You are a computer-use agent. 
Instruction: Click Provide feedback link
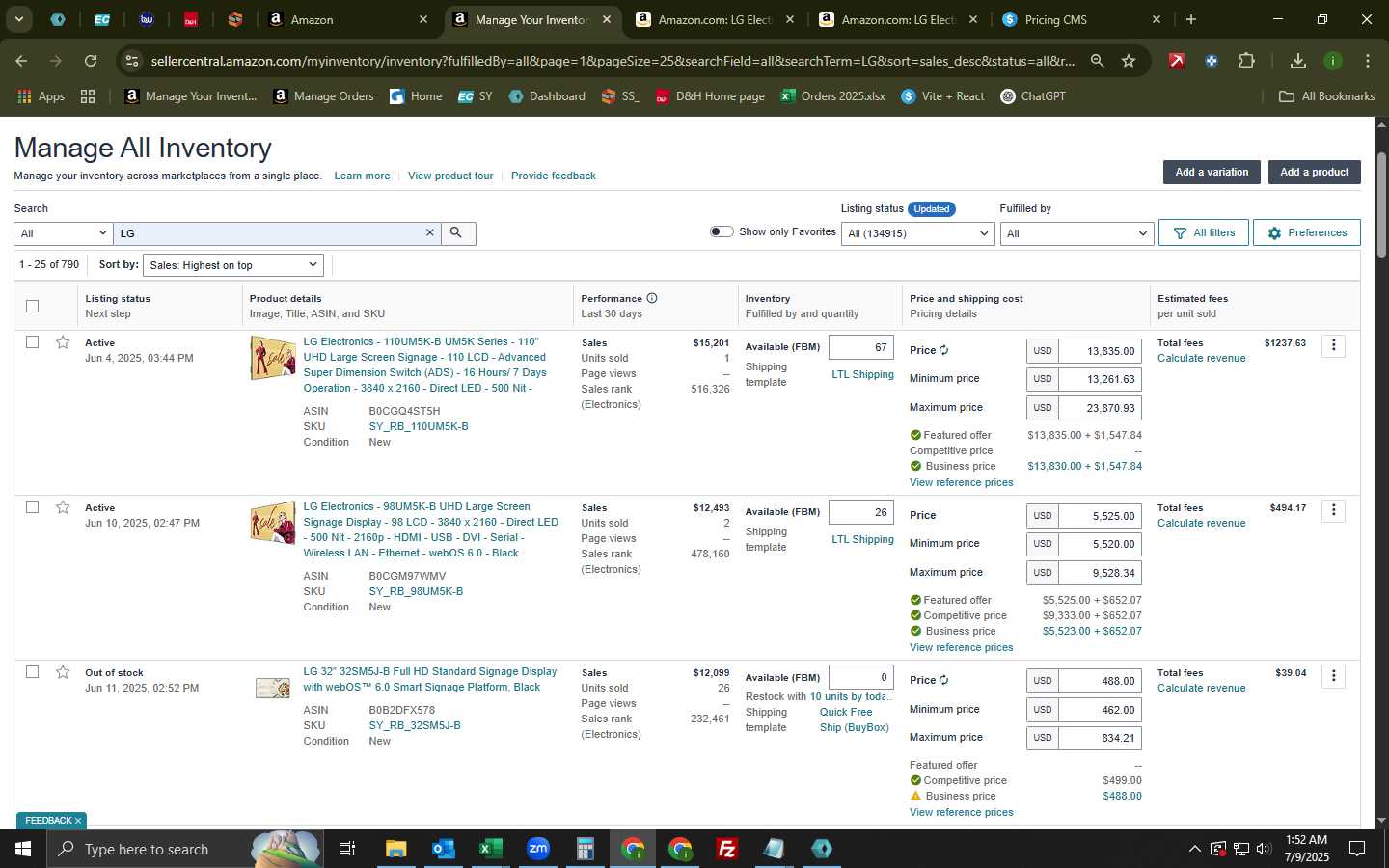[x=554, y=176]
